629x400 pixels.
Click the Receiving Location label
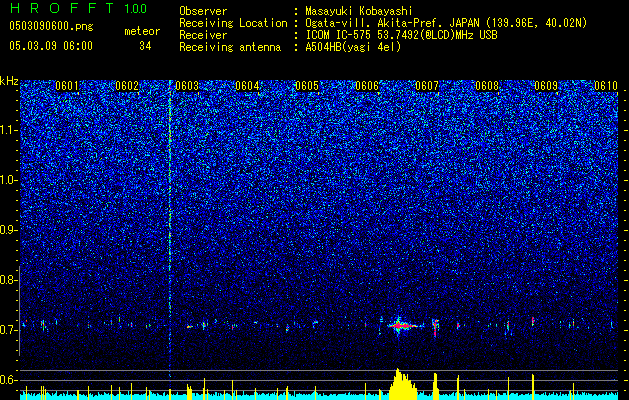(x=233, y=23)
